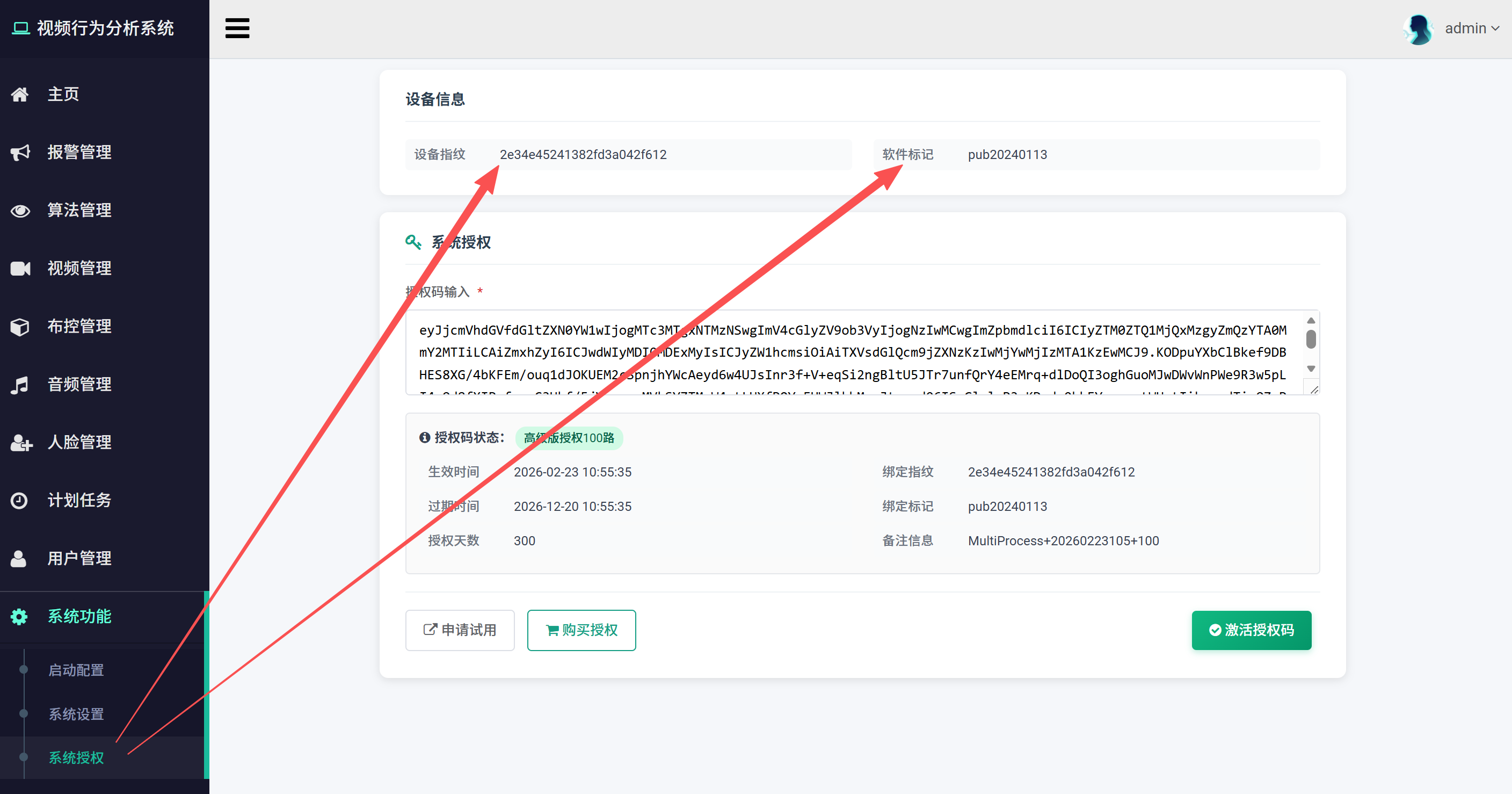Open the admin user dropdown

click(x=1472, y=28)
